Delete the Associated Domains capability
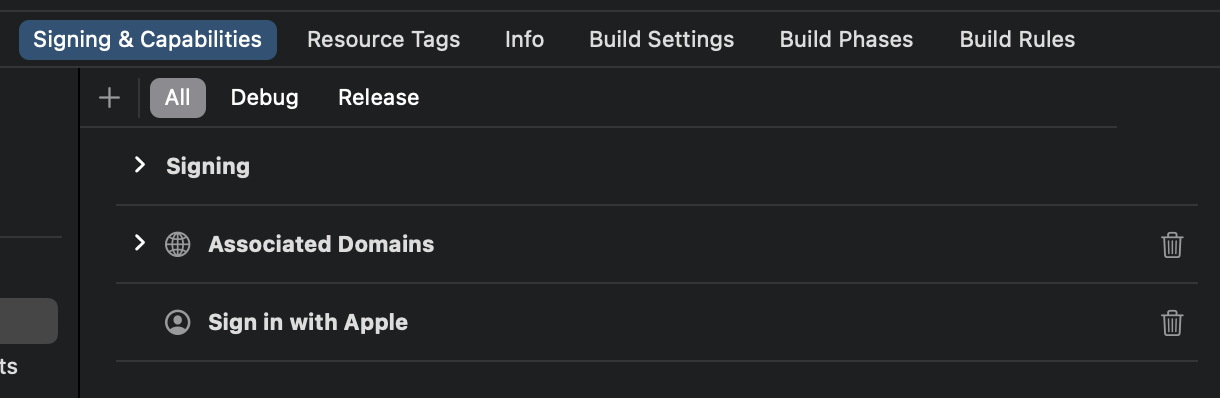The image size is (1220, 398). coord(1172,245)
